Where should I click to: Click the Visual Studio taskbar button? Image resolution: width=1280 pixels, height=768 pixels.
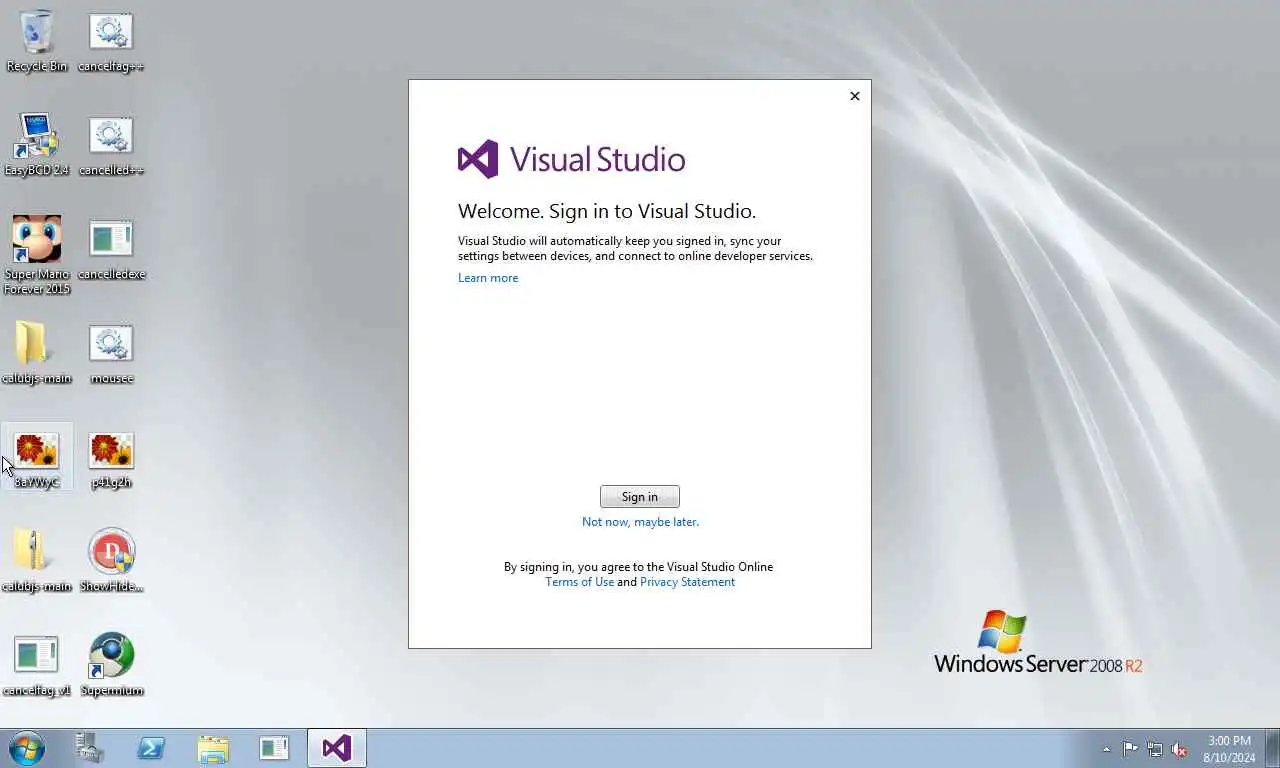[x=337, y=748]
